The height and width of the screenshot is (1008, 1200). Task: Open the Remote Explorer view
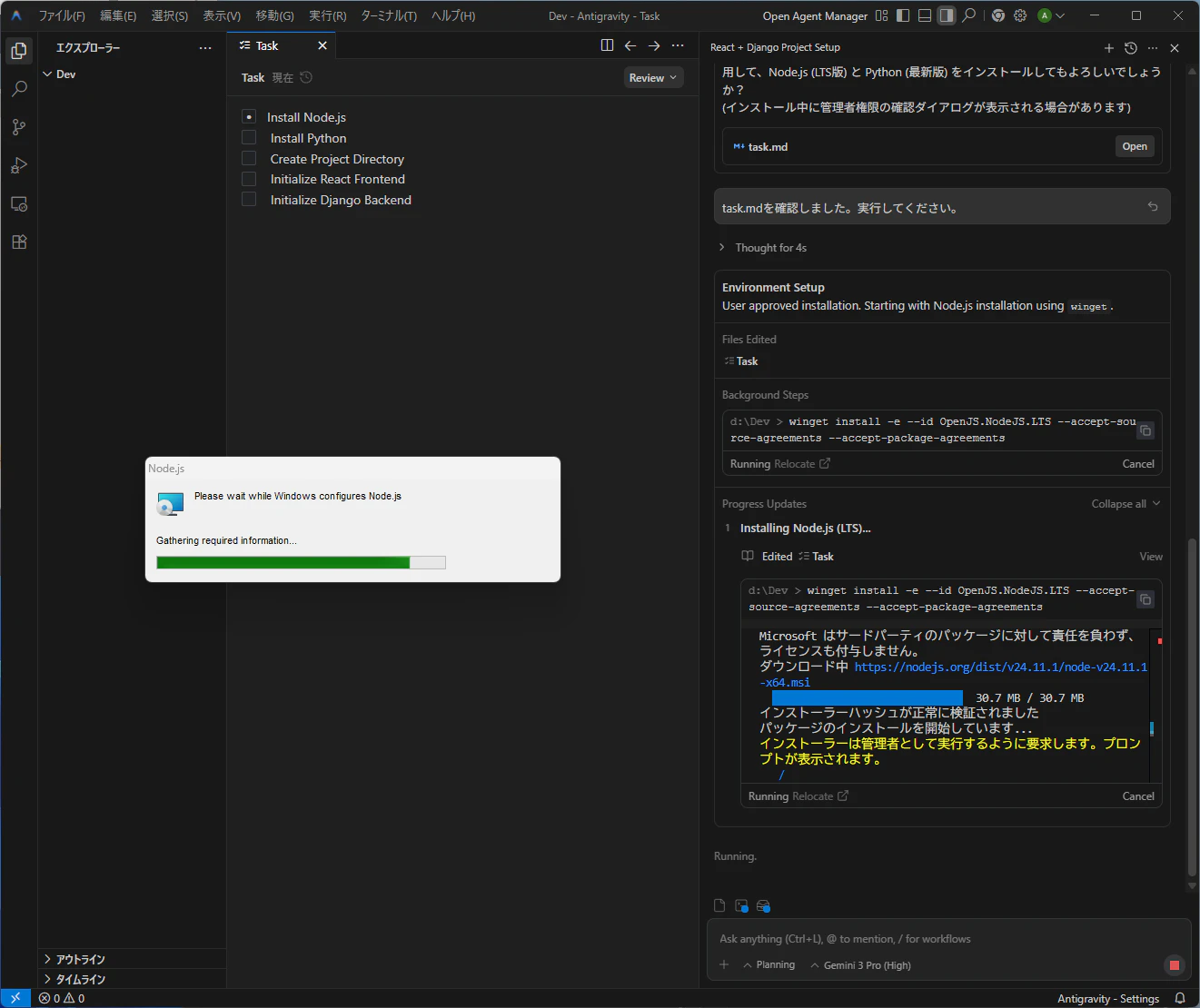click(x=19, y=203)
